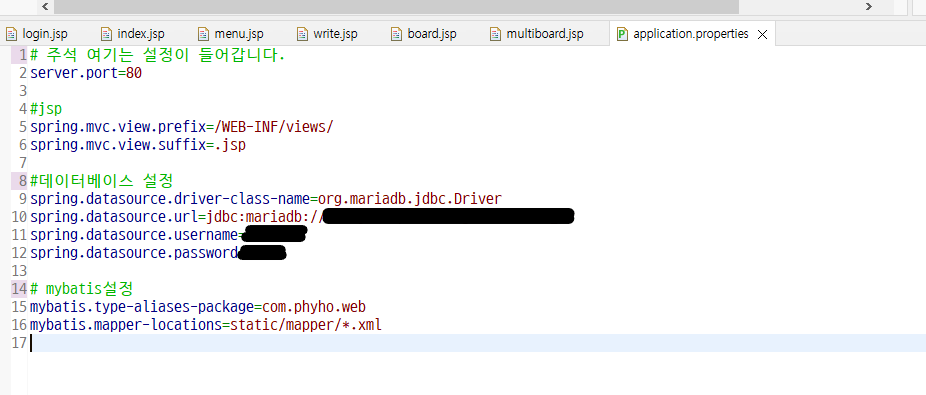The width and height of the screenshot is (926, 395).
Task: Click spring.mvc.view.prefix line
Action: pyautogui.click(x=182, y=127)
